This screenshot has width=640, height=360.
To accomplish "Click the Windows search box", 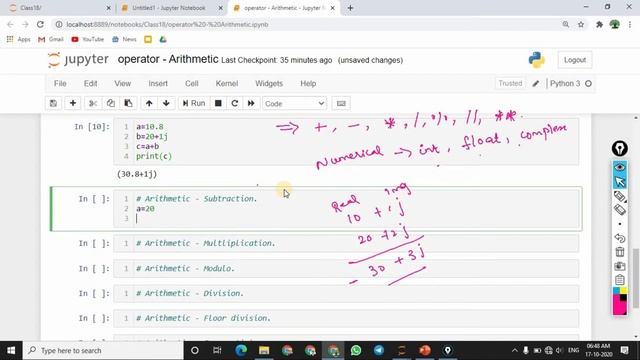I will [x=103, y=350].
